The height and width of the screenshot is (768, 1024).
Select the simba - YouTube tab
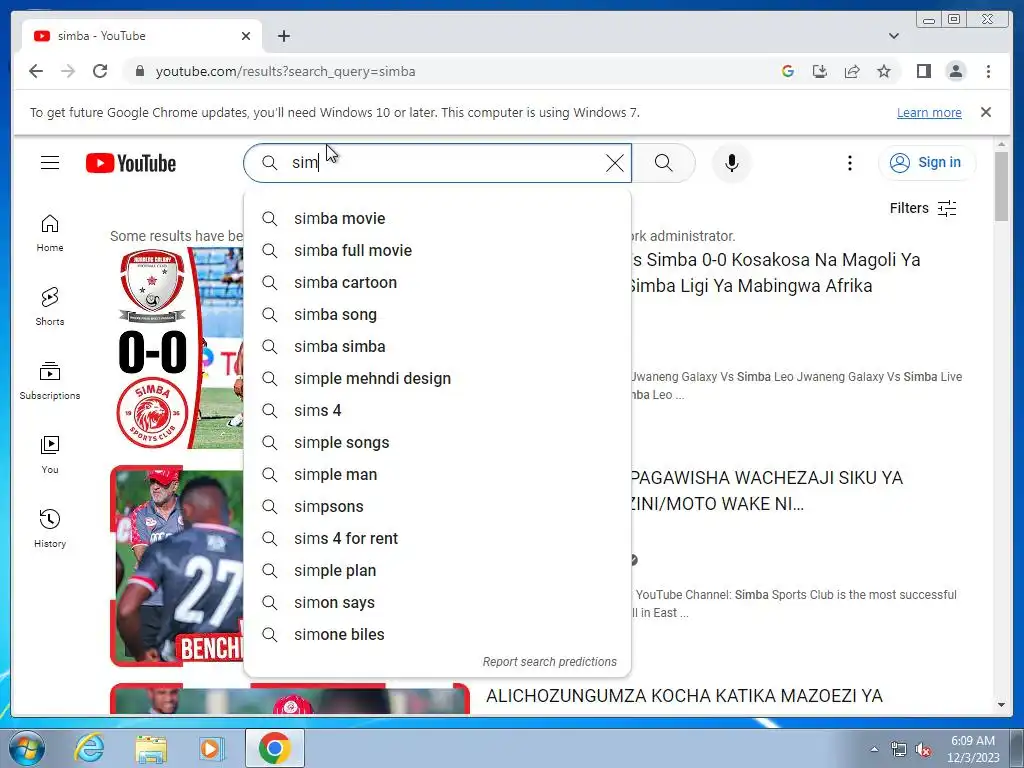click(x=142, y=36)
